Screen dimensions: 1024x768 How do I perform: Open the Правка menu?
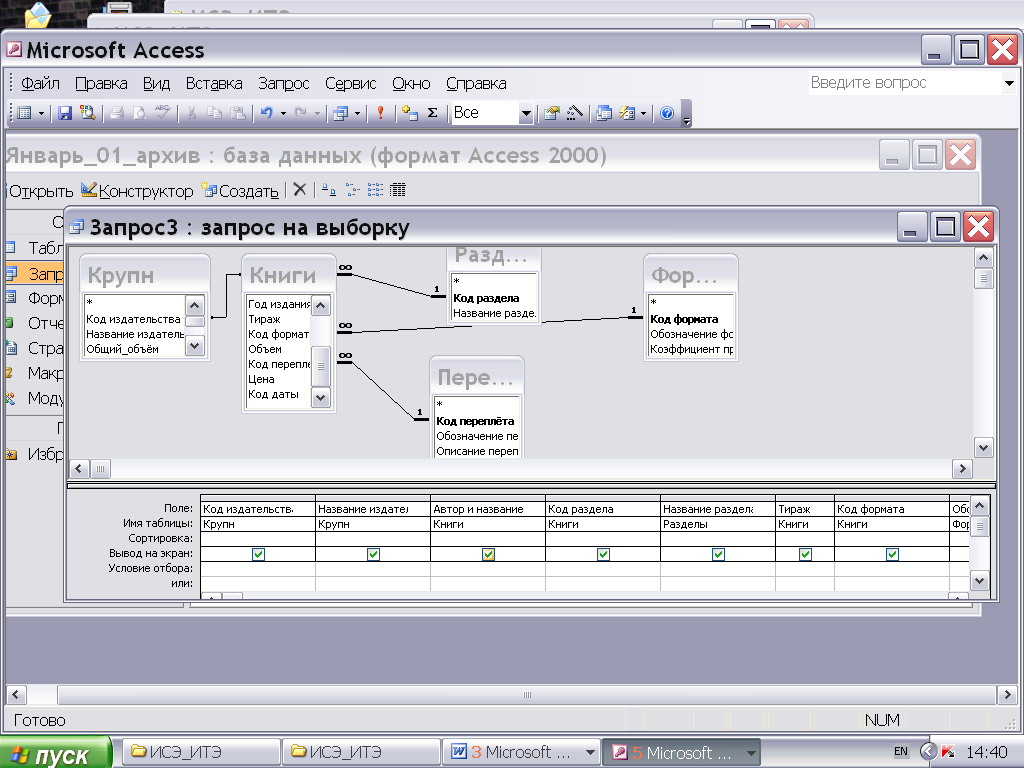point(101,84)
